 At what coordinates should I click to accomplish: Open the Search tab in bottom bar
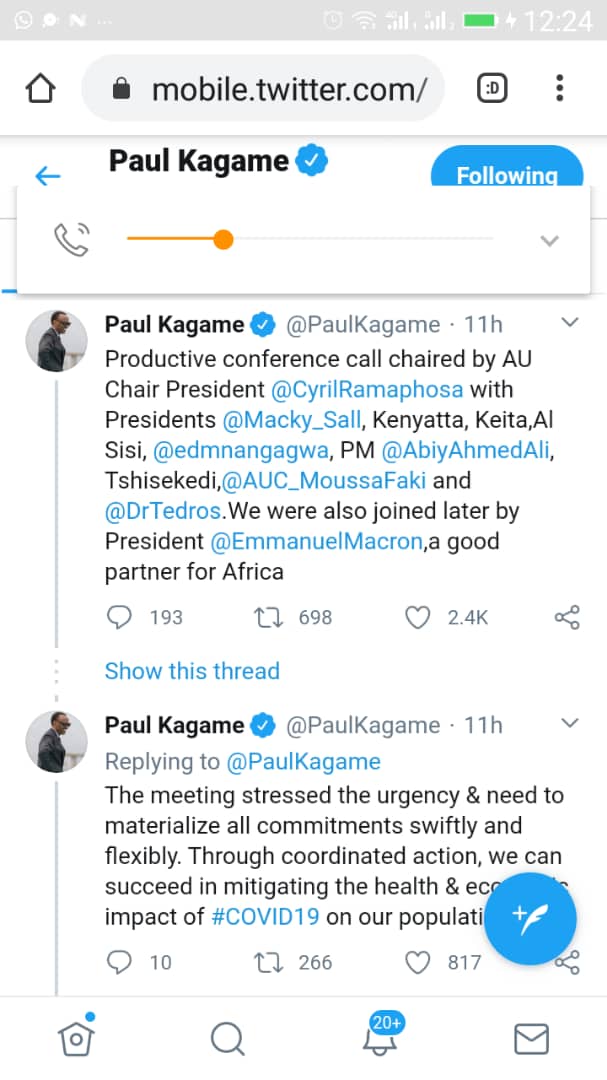(228, 1040)
